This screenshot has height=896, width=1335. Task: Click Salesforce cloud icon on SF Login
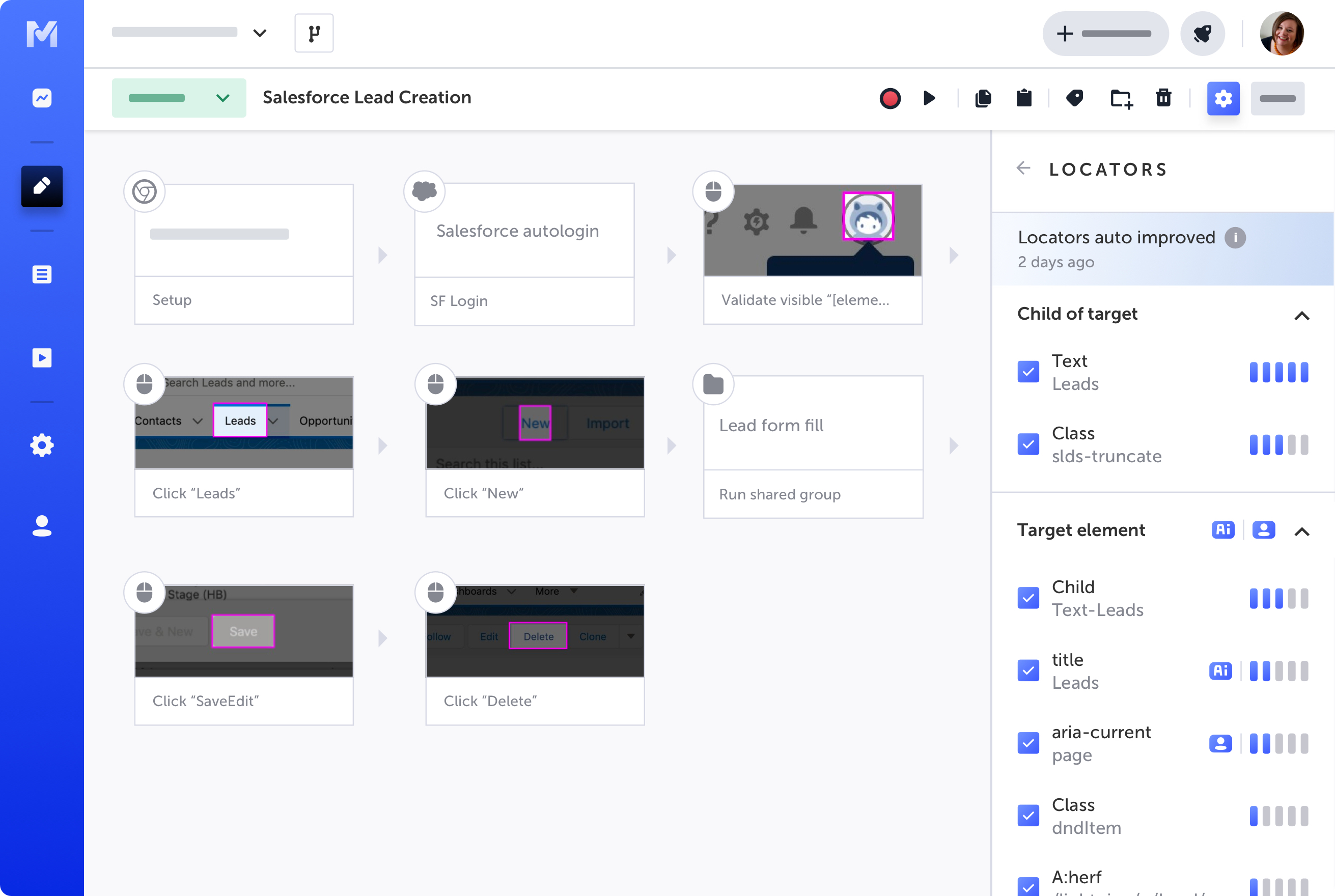coord(424,191)
